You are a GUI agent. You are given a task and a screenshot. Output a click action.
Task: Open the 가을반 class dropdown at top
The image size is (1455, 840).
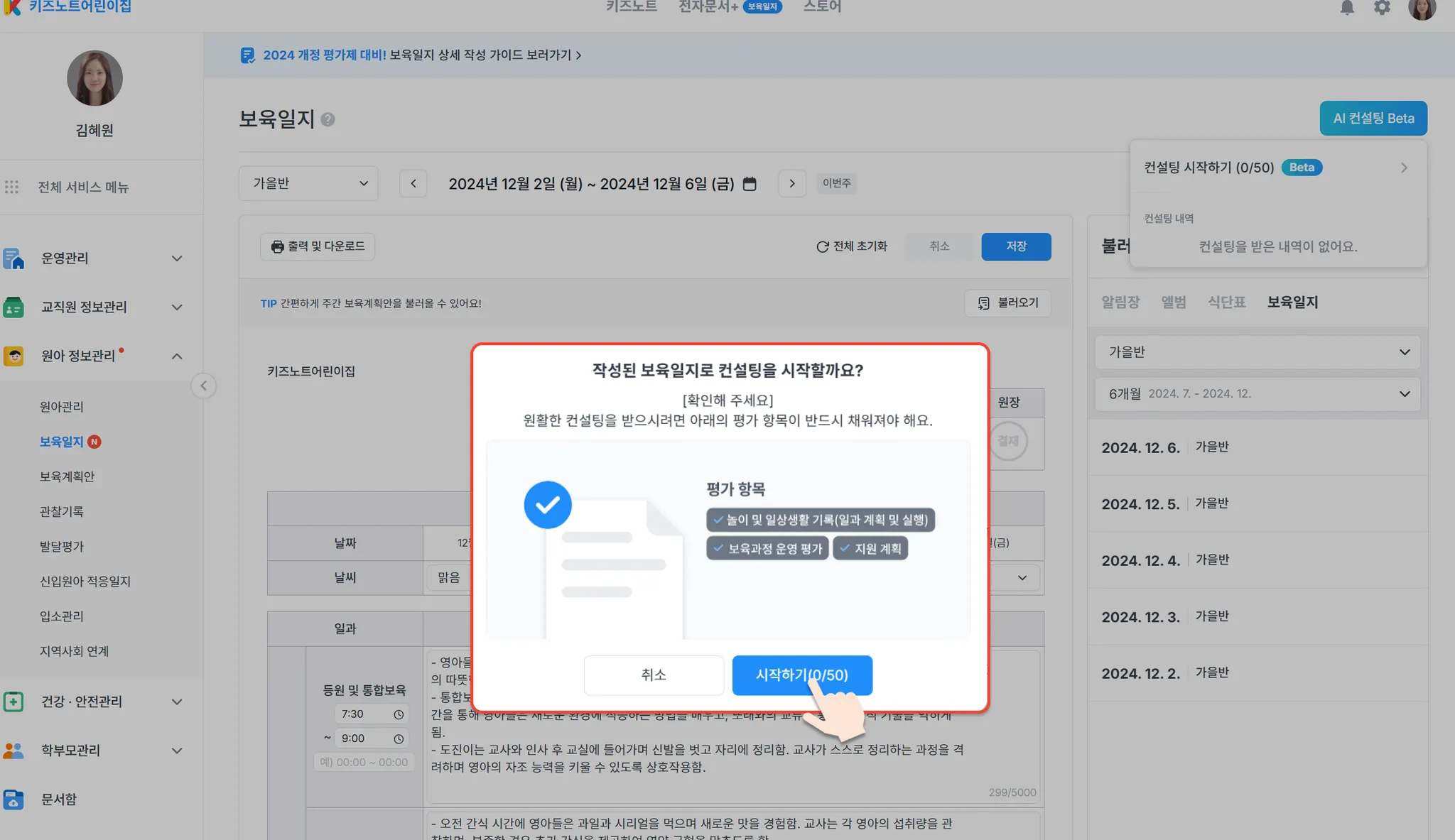(308, 183)
